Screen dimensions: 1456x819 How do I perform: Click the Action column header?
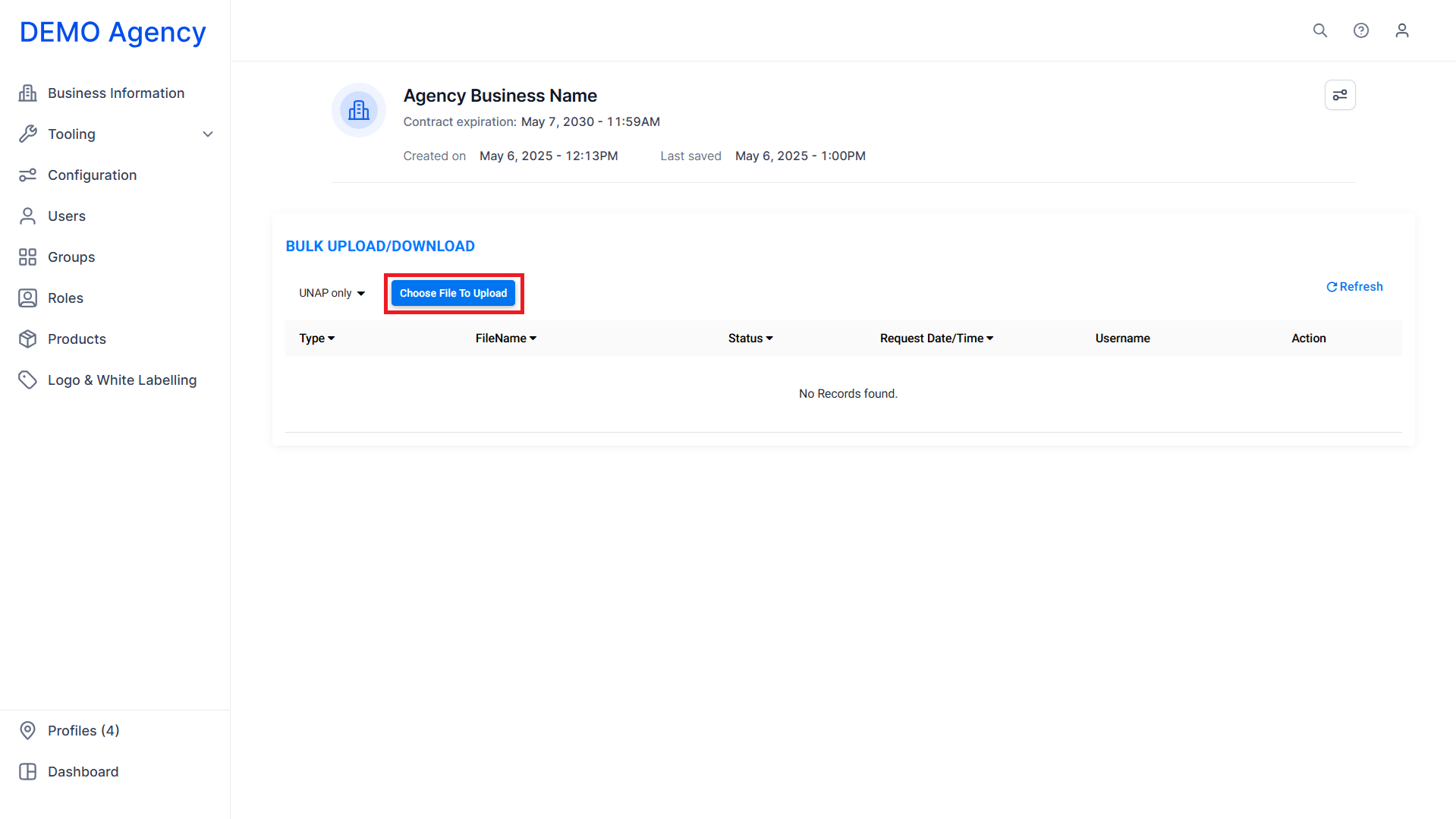1309,339
